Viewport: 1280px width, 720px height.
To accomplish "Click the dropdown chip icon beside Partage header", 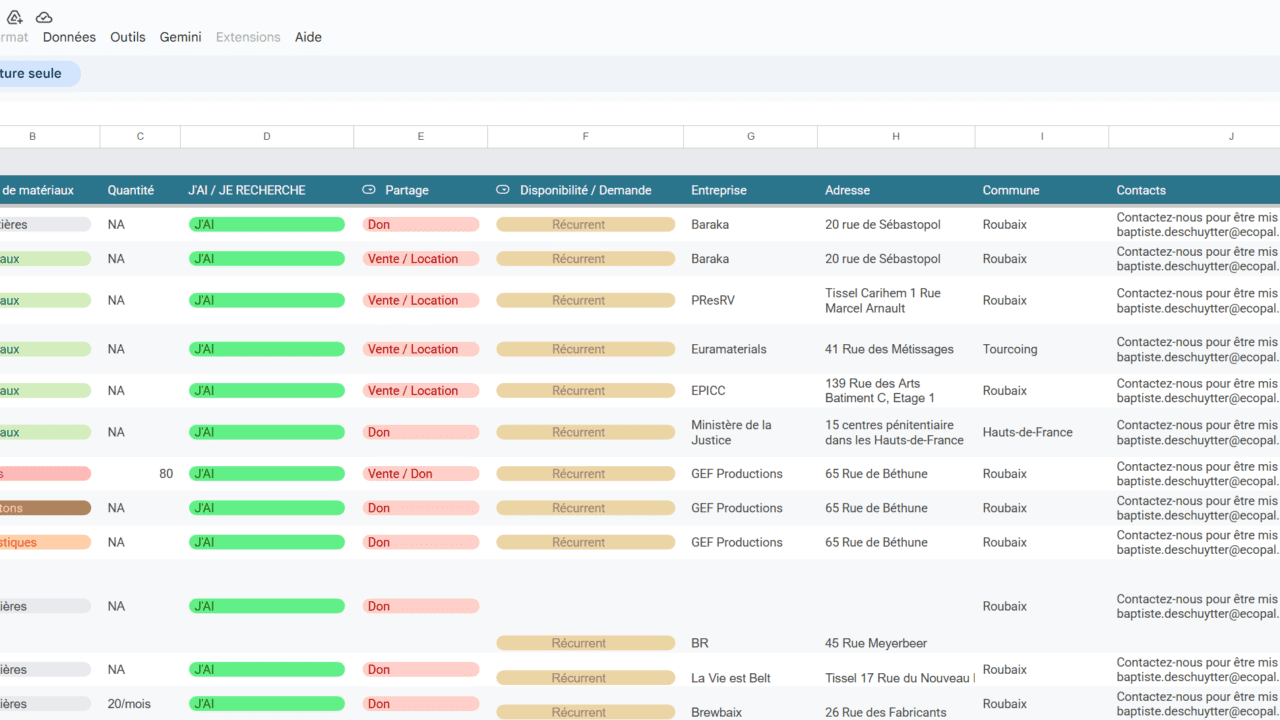I will pyautogui.click(x=368, y=190).
